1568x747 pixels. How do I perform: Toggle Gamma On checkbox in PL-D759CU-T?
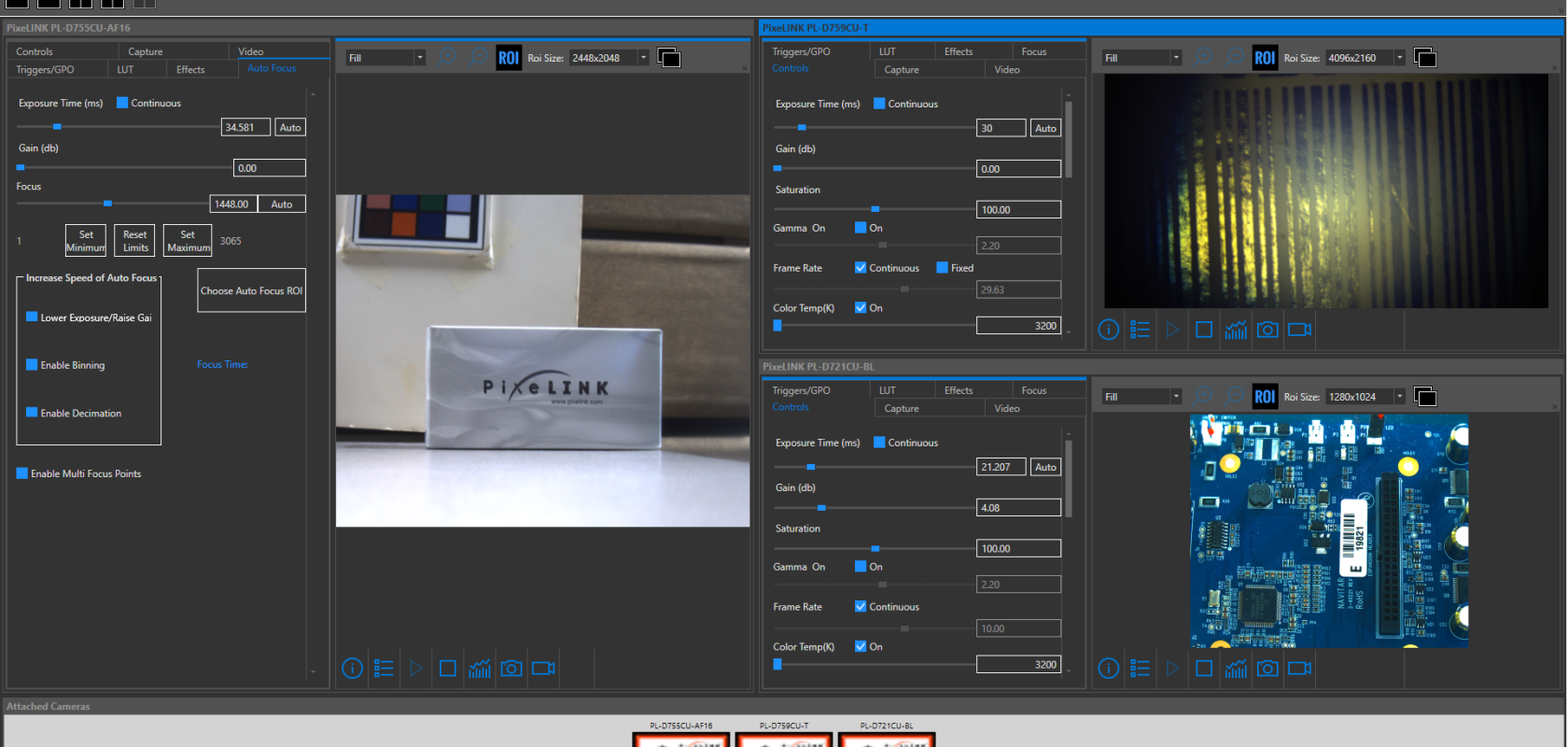point(861,227)
